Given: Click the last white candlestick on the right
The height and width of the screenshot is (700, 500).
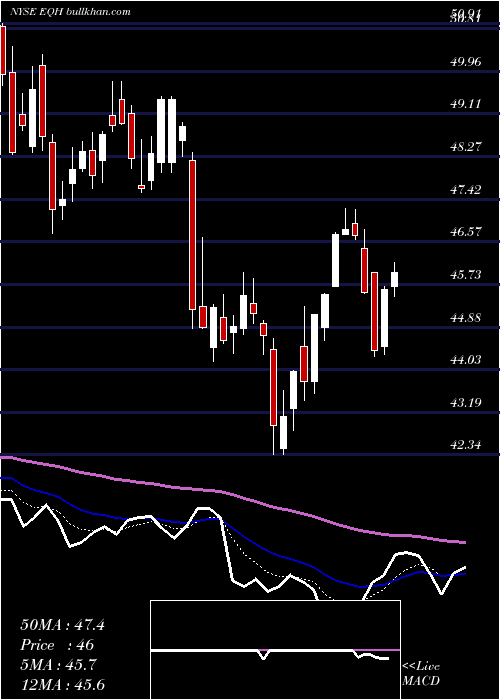Looking at the screenshot, I should pos(394,278).
